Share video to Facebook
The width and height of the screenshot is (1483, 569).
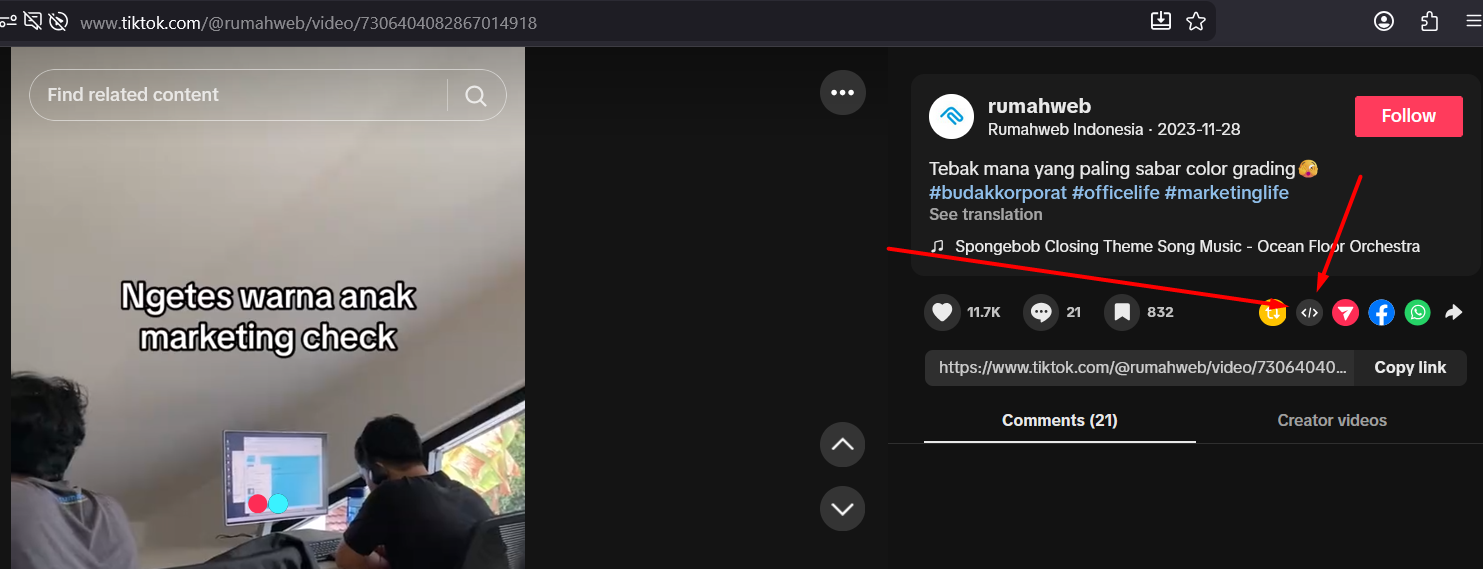[x=1381, y=313]
